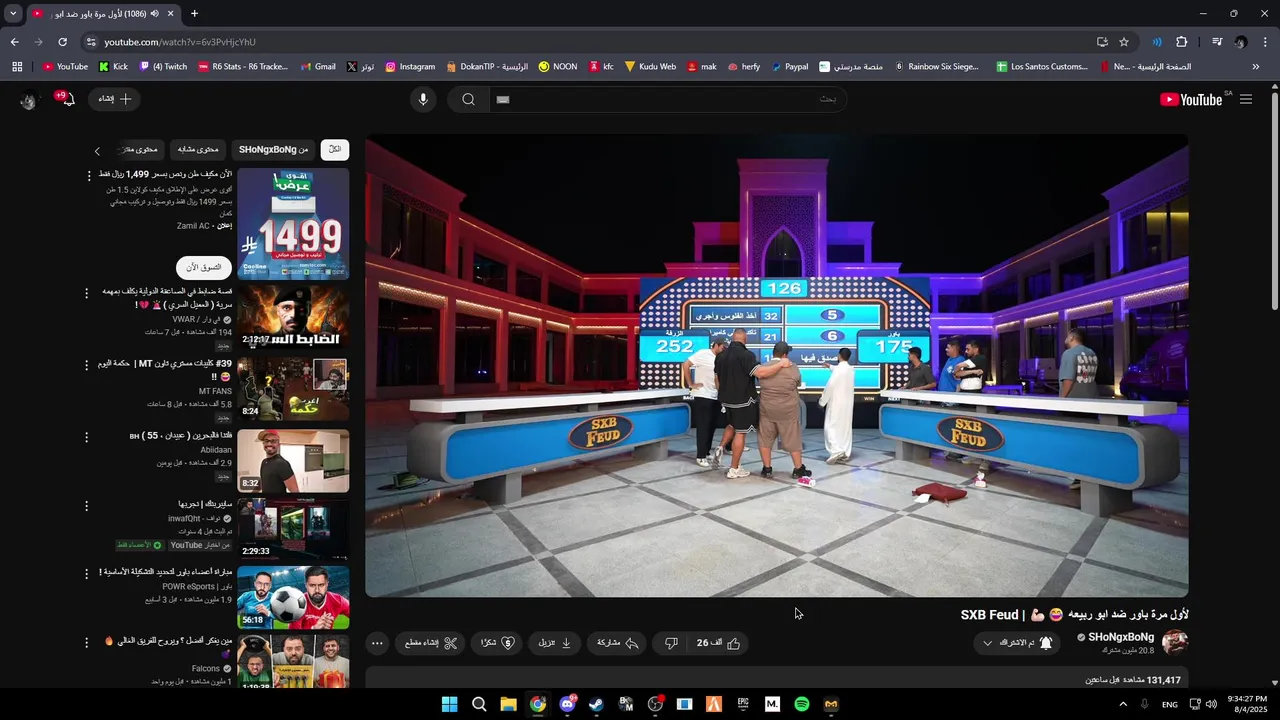The width and height of the screenshot is (1280, 720).
Task: Open options for POWR eSports video
Action: 86,574
